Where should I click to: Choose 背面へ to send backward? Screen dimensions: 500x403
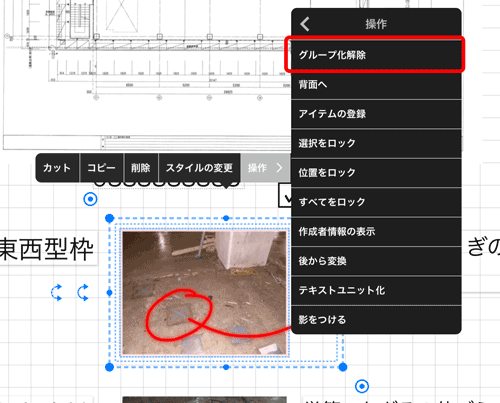tap(376, 85)
